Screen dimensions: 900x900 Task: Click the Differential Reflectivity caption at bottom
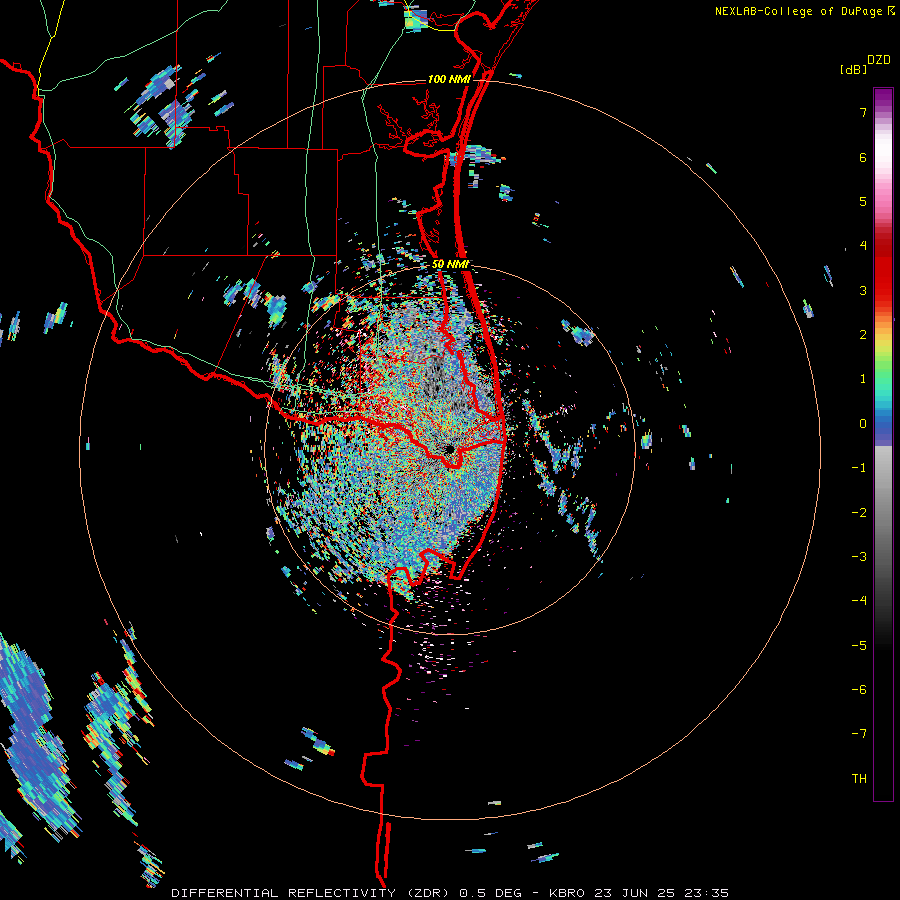point(450,893)
